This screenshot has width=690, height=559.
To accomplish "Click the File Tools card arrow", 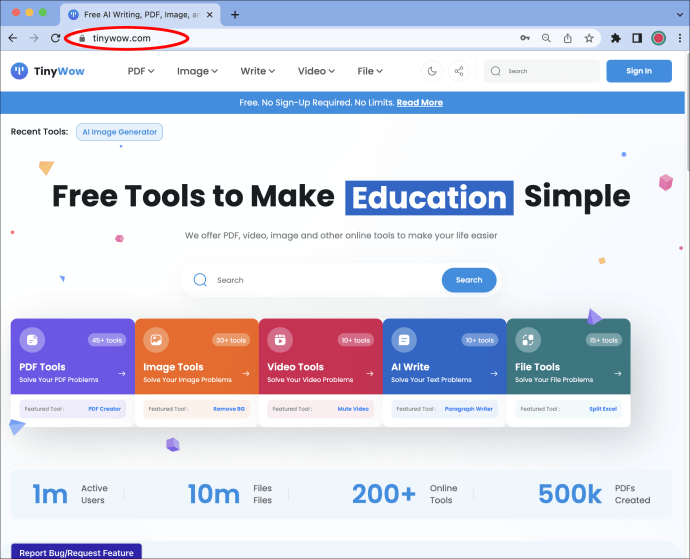I will coord(618,374).
